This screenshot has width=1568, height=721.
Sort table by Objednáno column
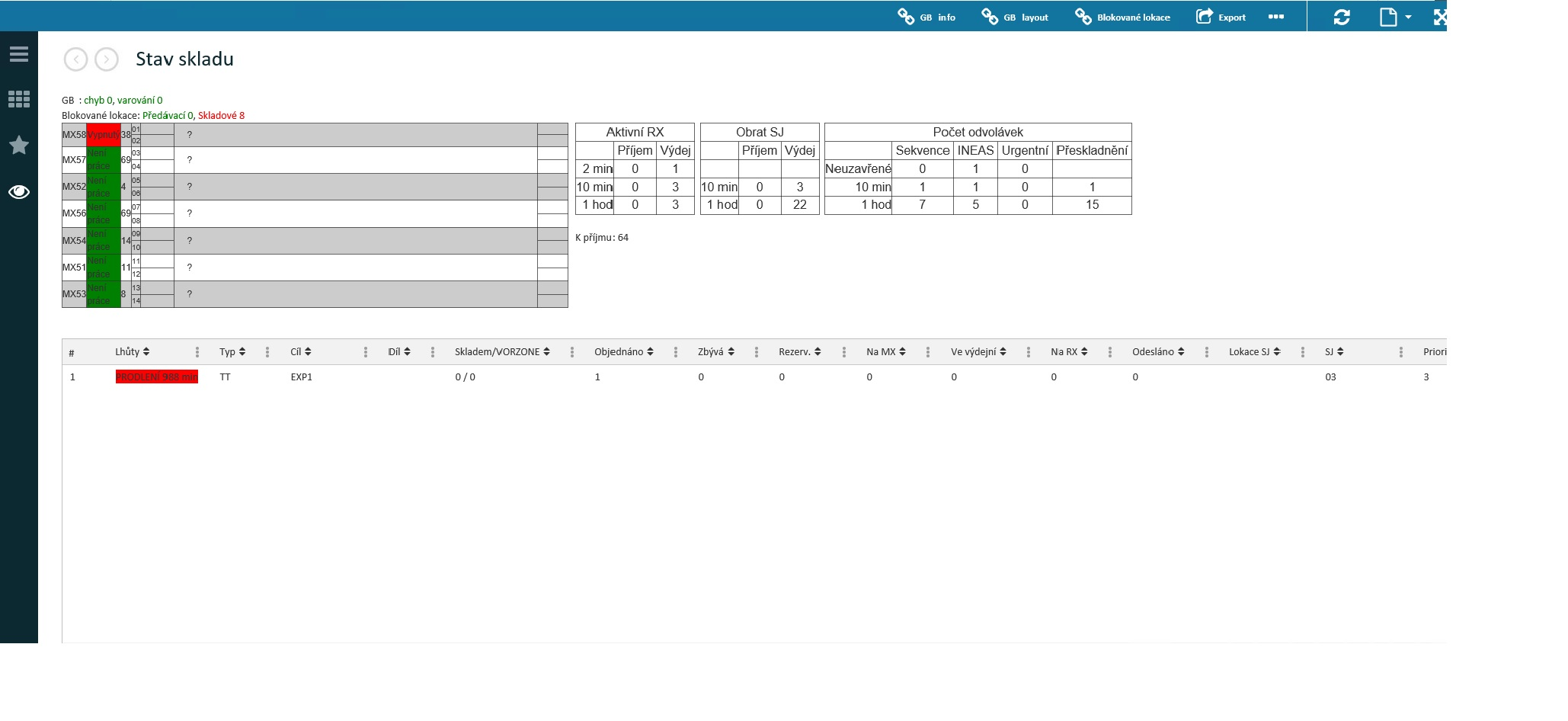(624, 352)
